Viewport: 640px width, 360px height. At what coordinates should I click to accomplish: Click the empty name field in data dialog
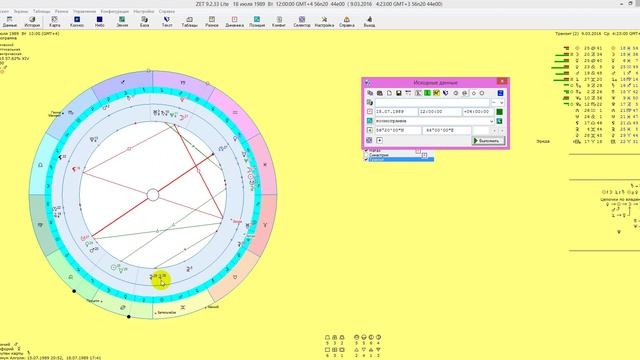(x=432, y=102)
